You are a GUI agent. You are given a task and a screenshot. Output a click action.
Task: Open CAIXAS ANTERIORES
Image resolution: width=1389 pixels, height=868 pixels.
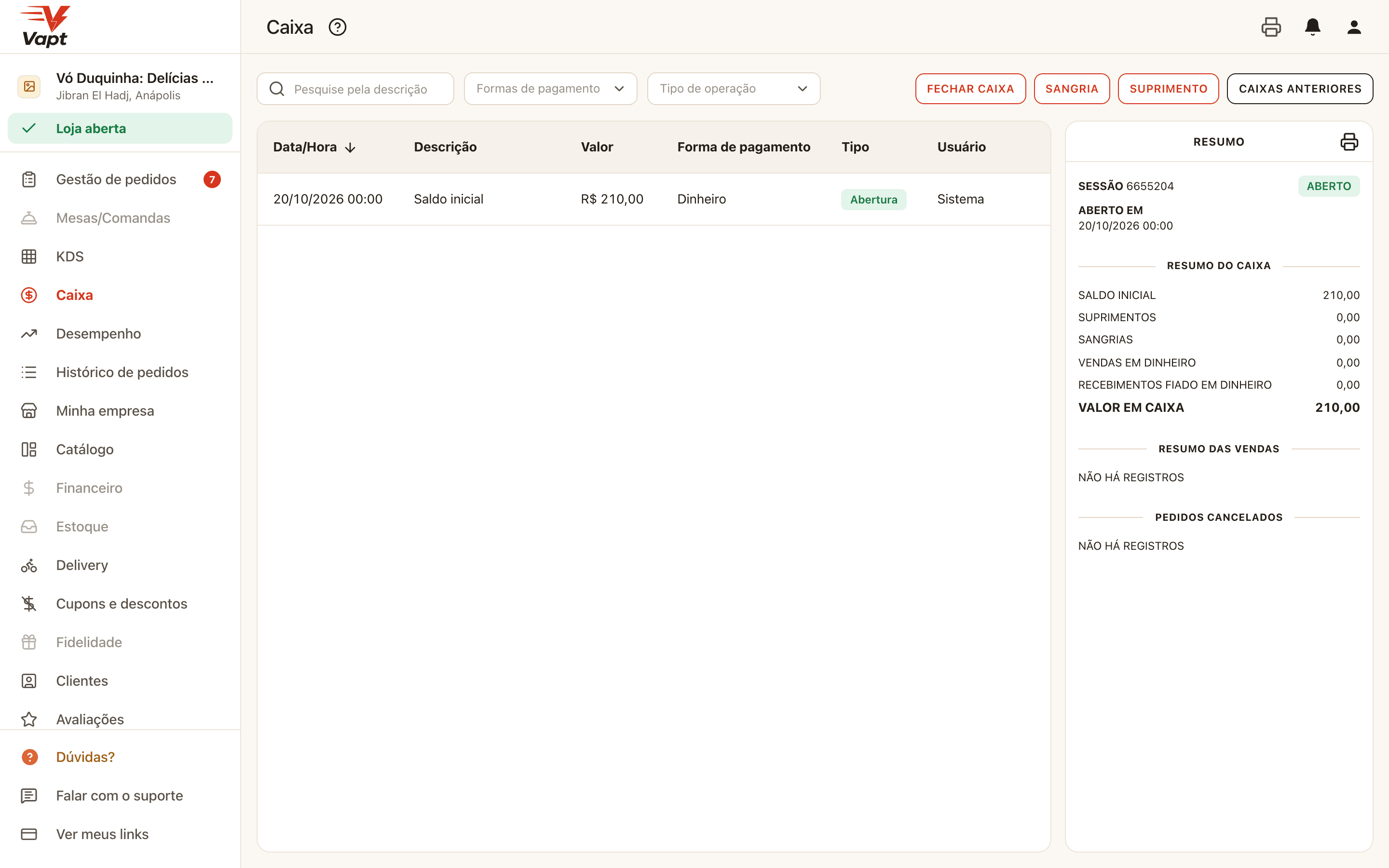(x=1299, y=88)
